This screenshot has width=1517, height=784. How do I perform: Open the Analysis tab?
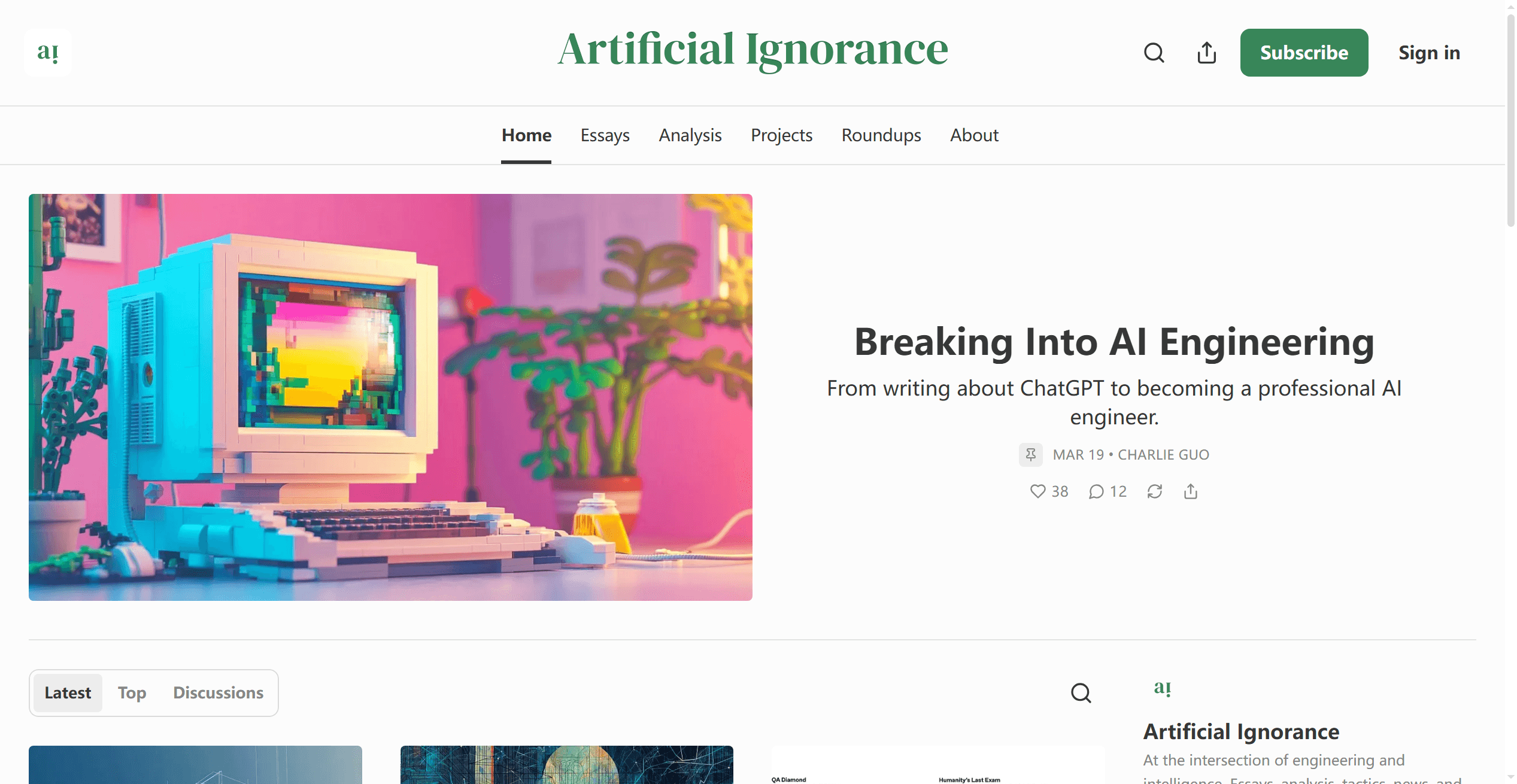tap(690, 135)
